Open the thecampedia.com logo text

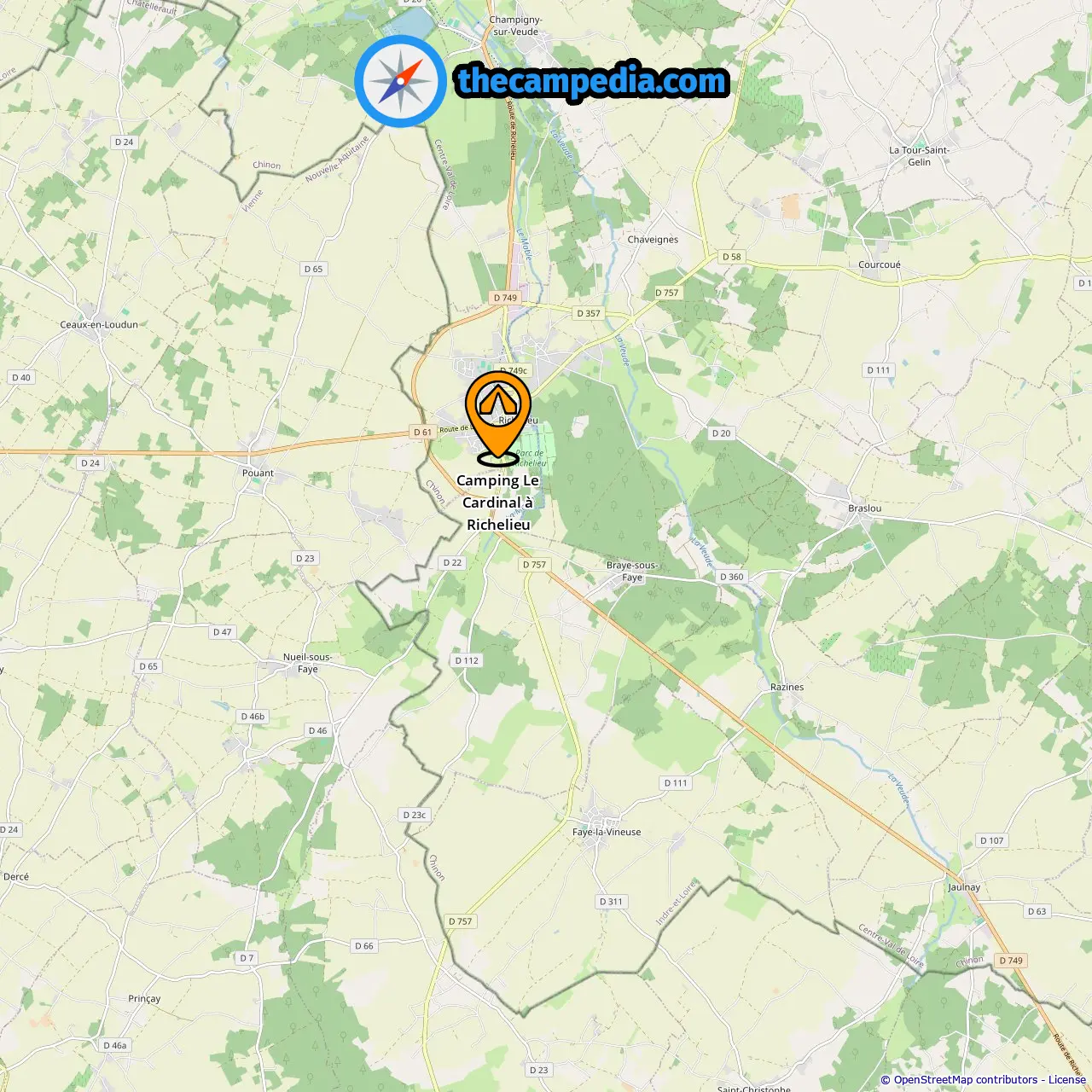[x=592, y=81]
